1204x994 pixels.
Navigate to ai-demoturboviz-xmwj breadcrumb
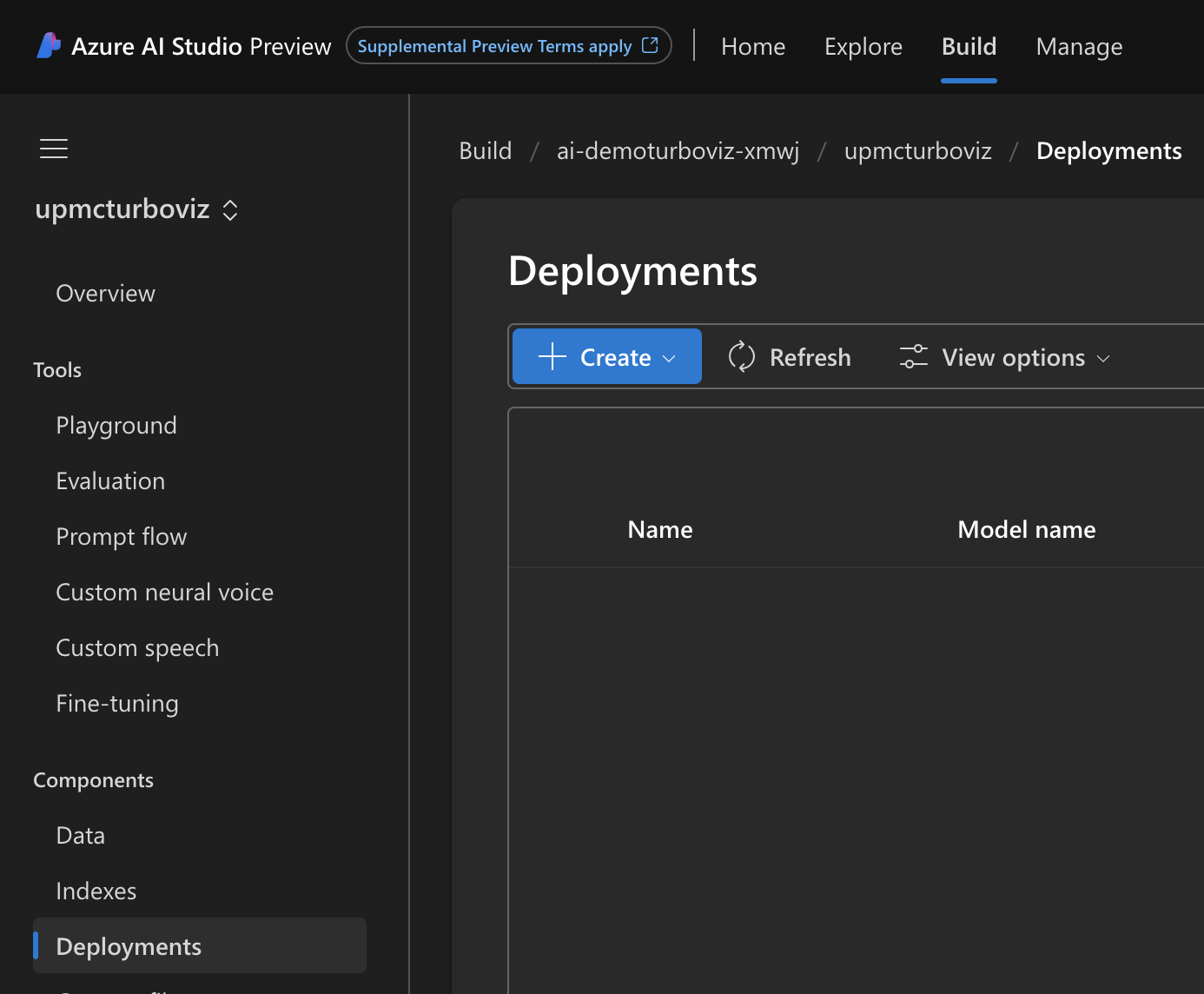(x=678, y=151)
